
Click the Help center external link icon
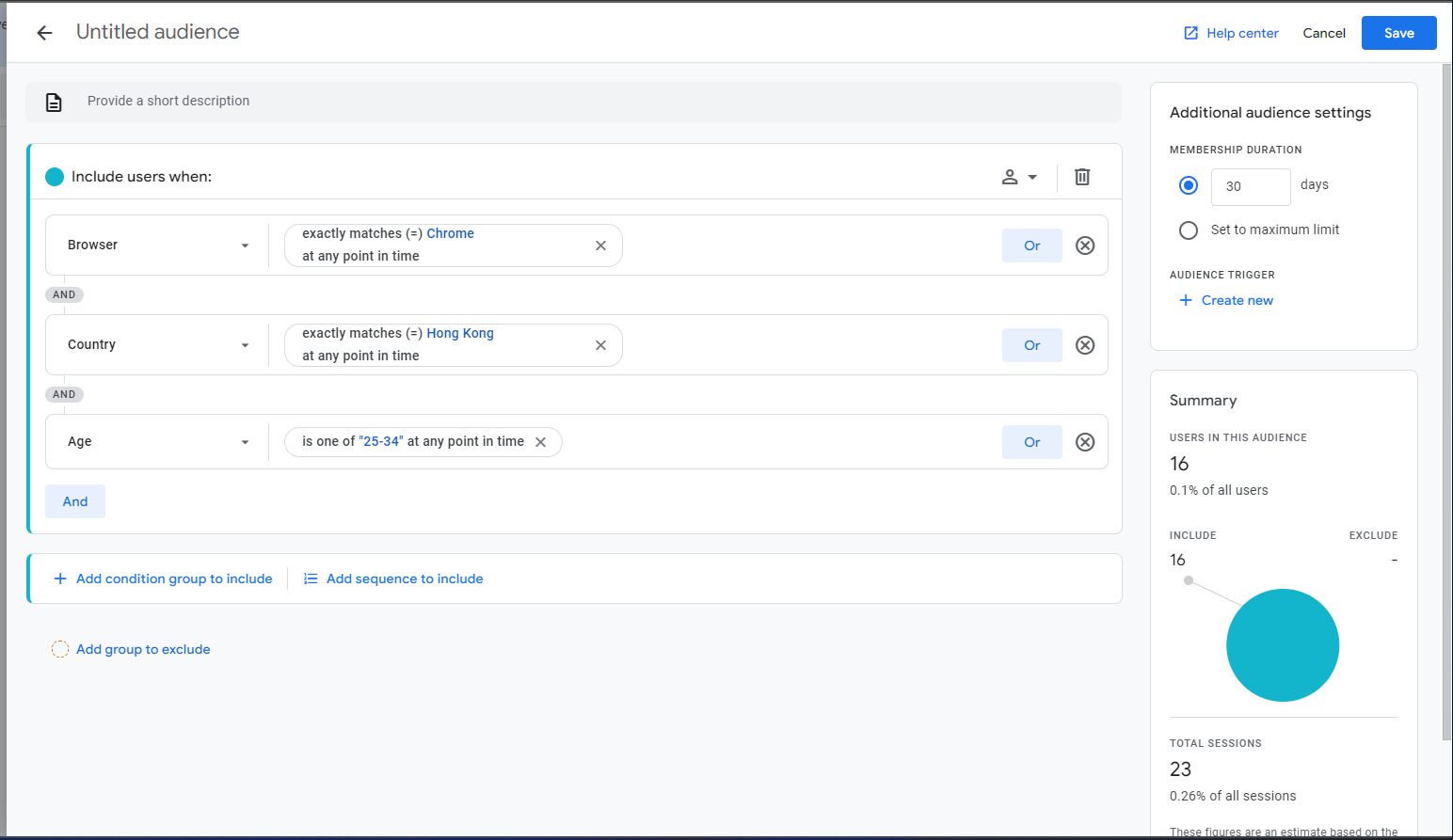point(1190,33)
